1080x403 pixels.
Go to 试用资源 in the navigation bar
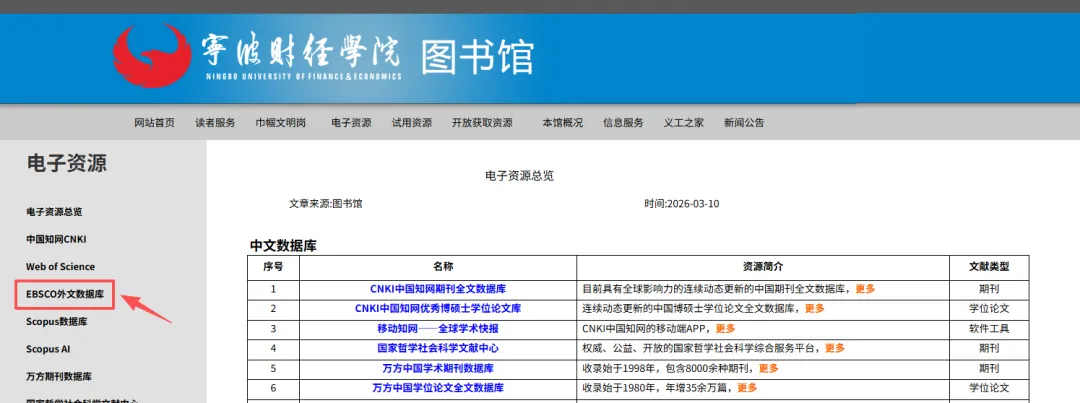(412, 123)
